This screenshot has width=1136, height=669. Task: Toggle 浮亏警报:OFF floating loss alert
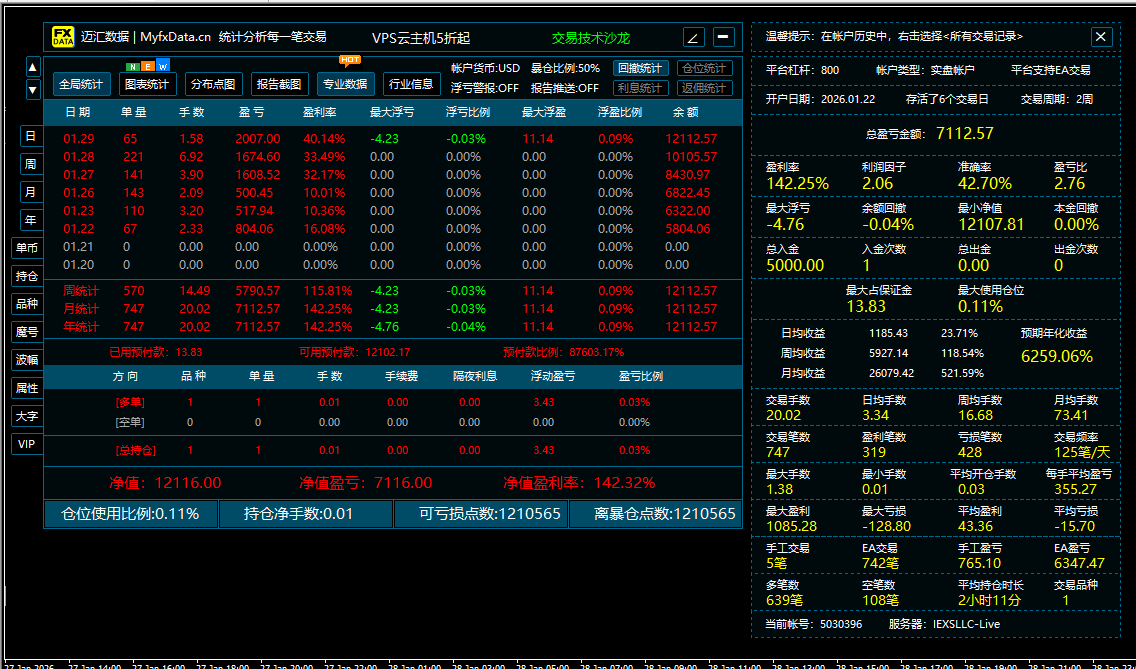(x=485, y=88)
